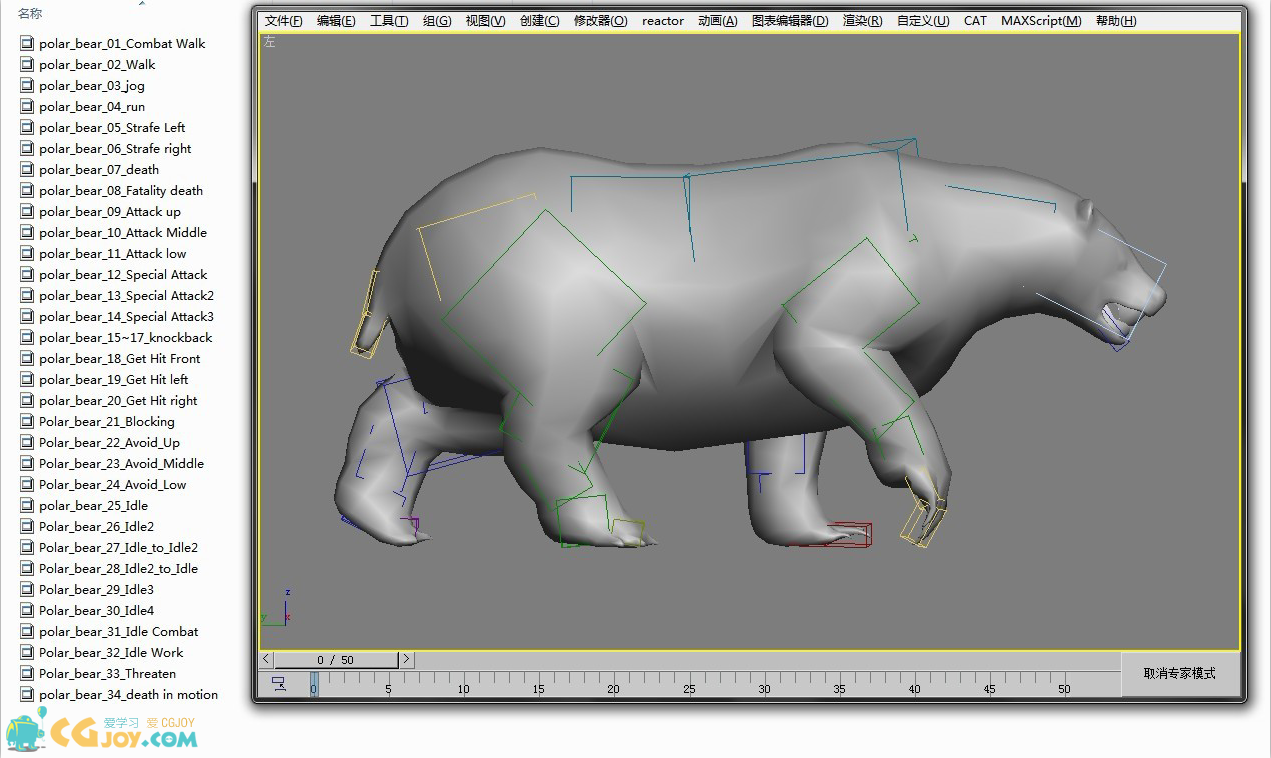Open the mini curve editor icon

click(279, 684)
